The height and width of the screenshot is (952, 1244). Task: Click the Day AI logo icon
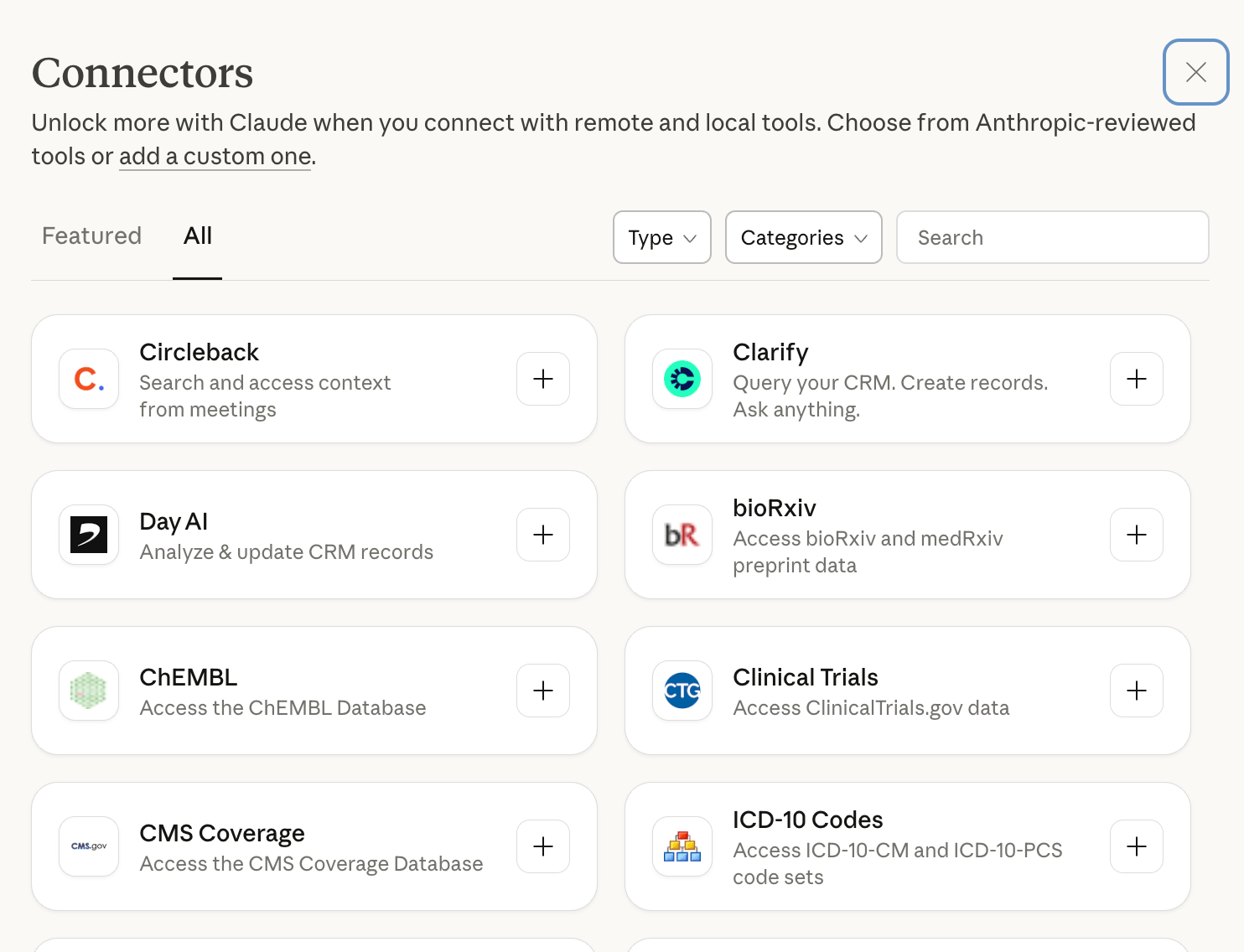[89, 535]
